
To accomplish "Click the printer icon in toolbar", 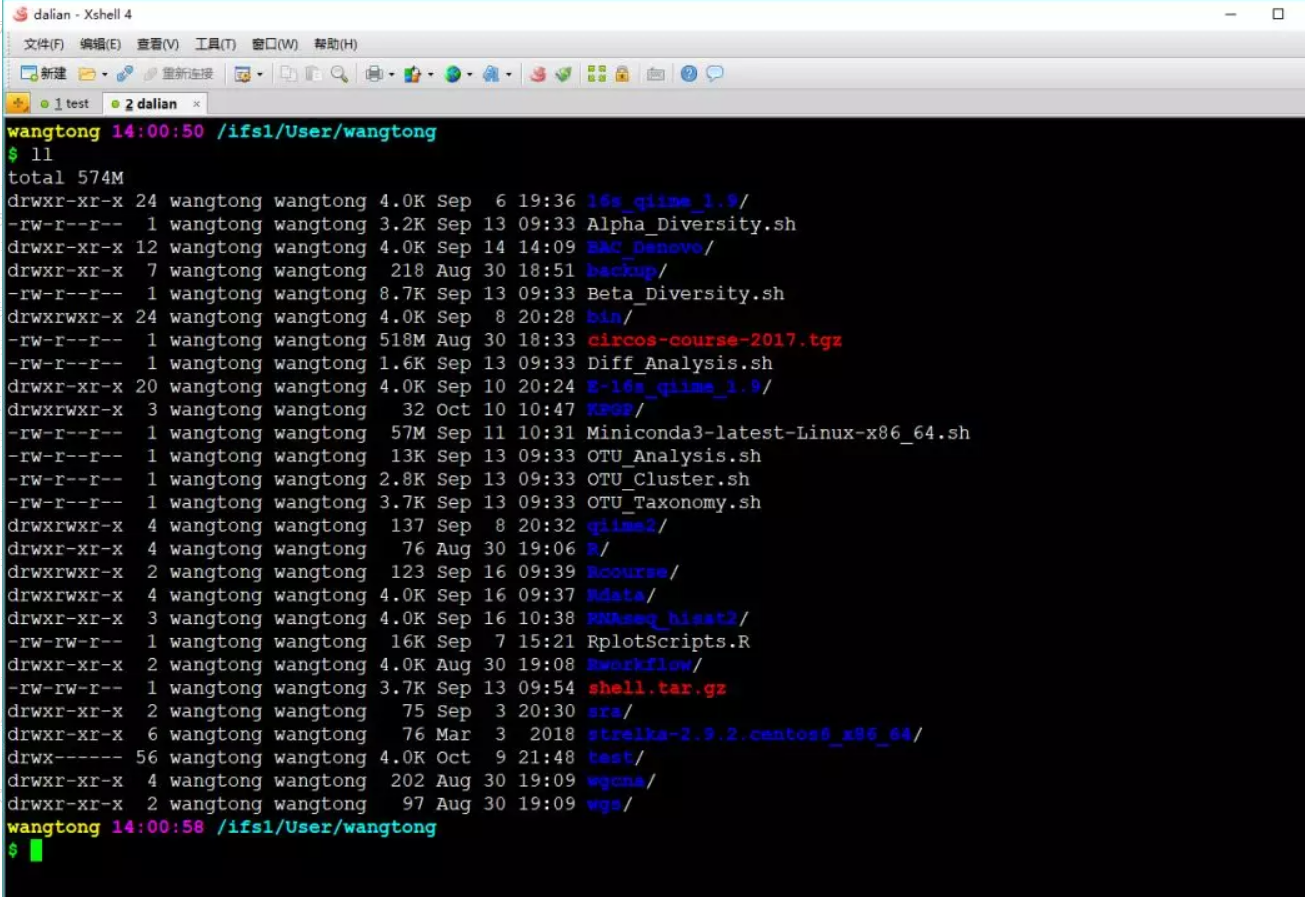I will click(x=374, y=74).
